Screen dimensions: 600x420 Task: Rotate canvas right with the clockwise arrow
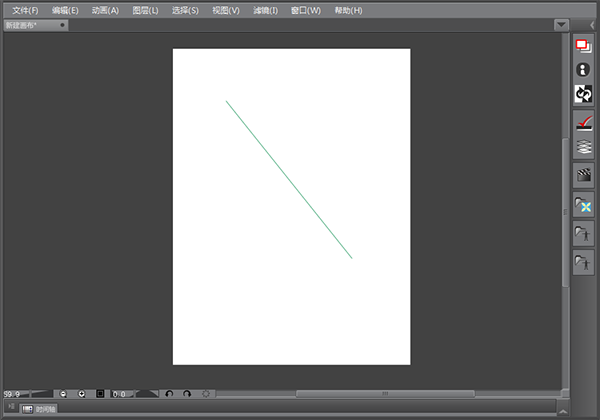click(x=187, y=394)
